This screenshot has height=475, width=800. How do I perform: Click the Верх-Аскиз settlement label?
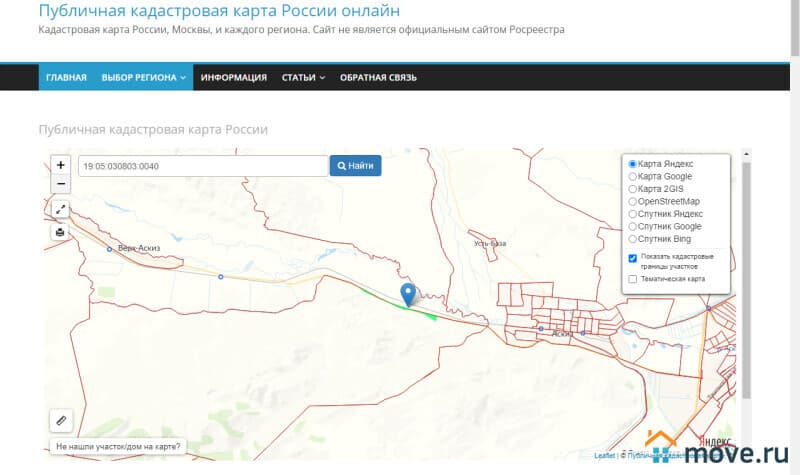tap(139, 248)
